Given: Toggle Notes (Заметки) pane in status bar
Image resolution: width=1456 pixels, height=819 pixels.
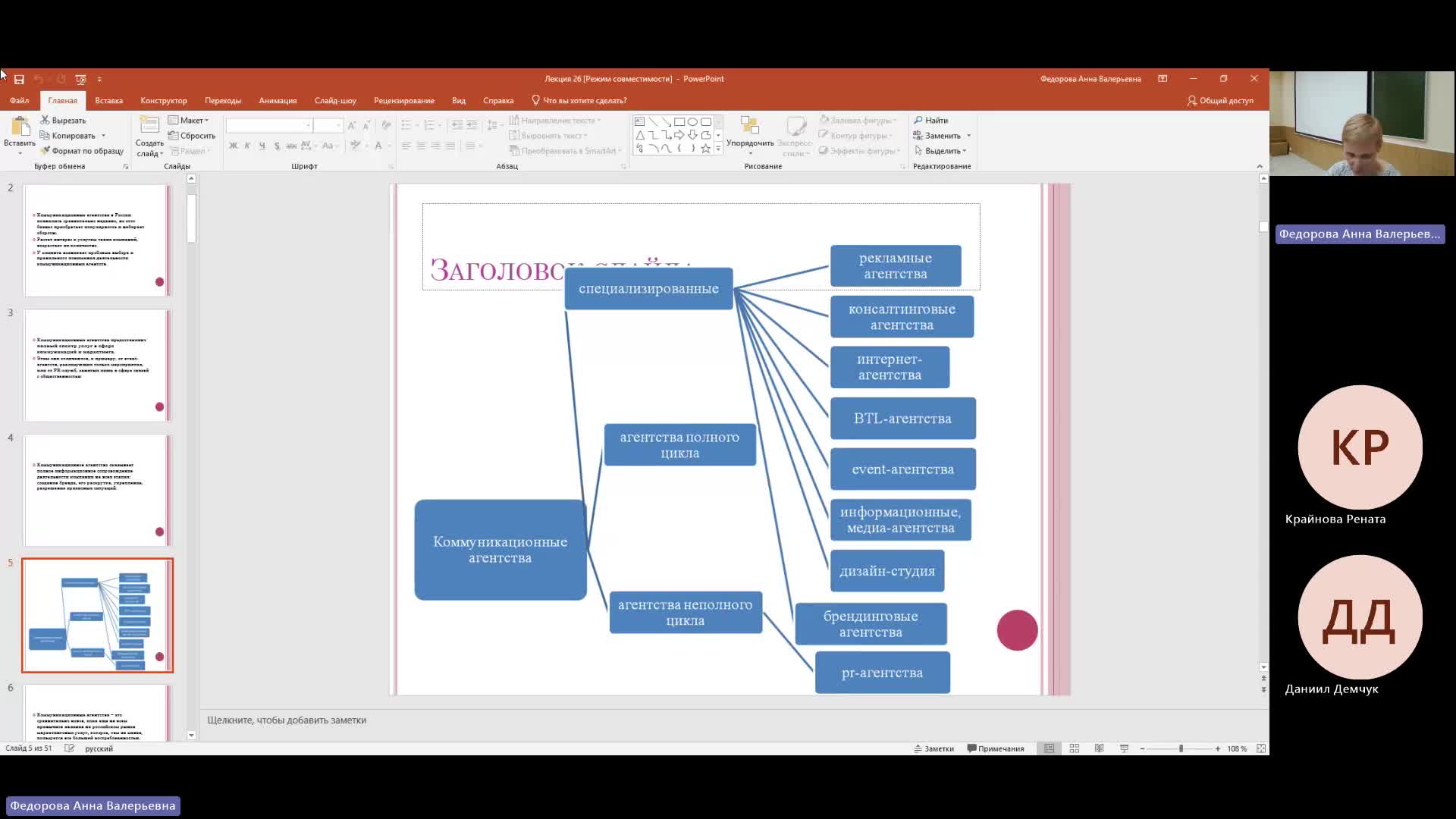Looking at the screenshot, I should [934, 748].
